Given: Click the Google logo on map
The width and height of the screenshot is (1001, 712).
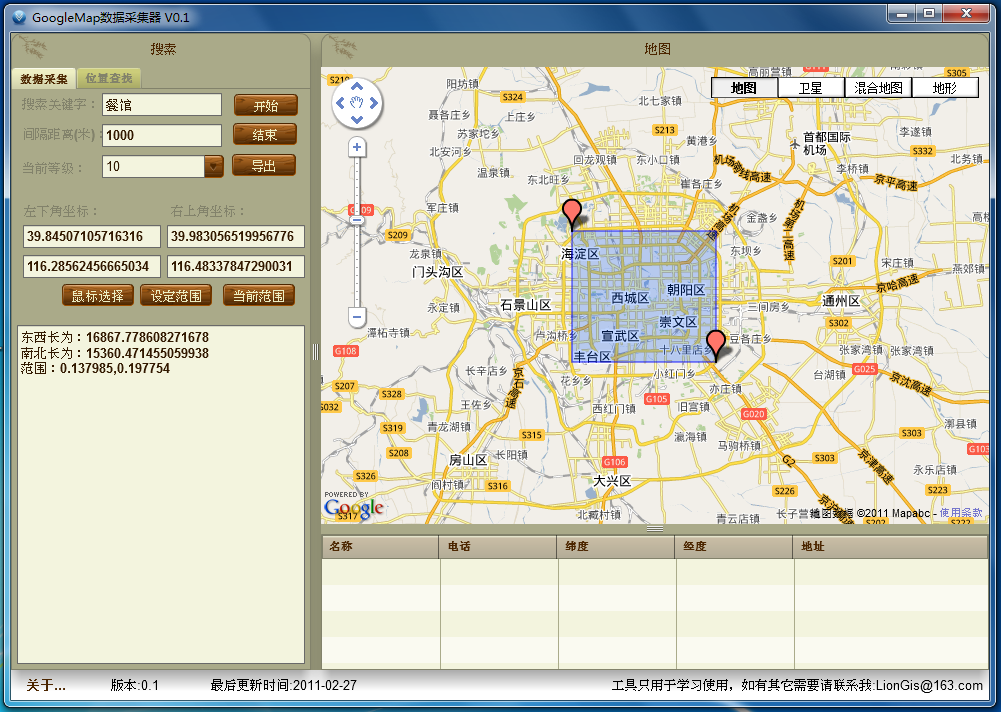Looking at the screenshot, I should pos(354,508).
